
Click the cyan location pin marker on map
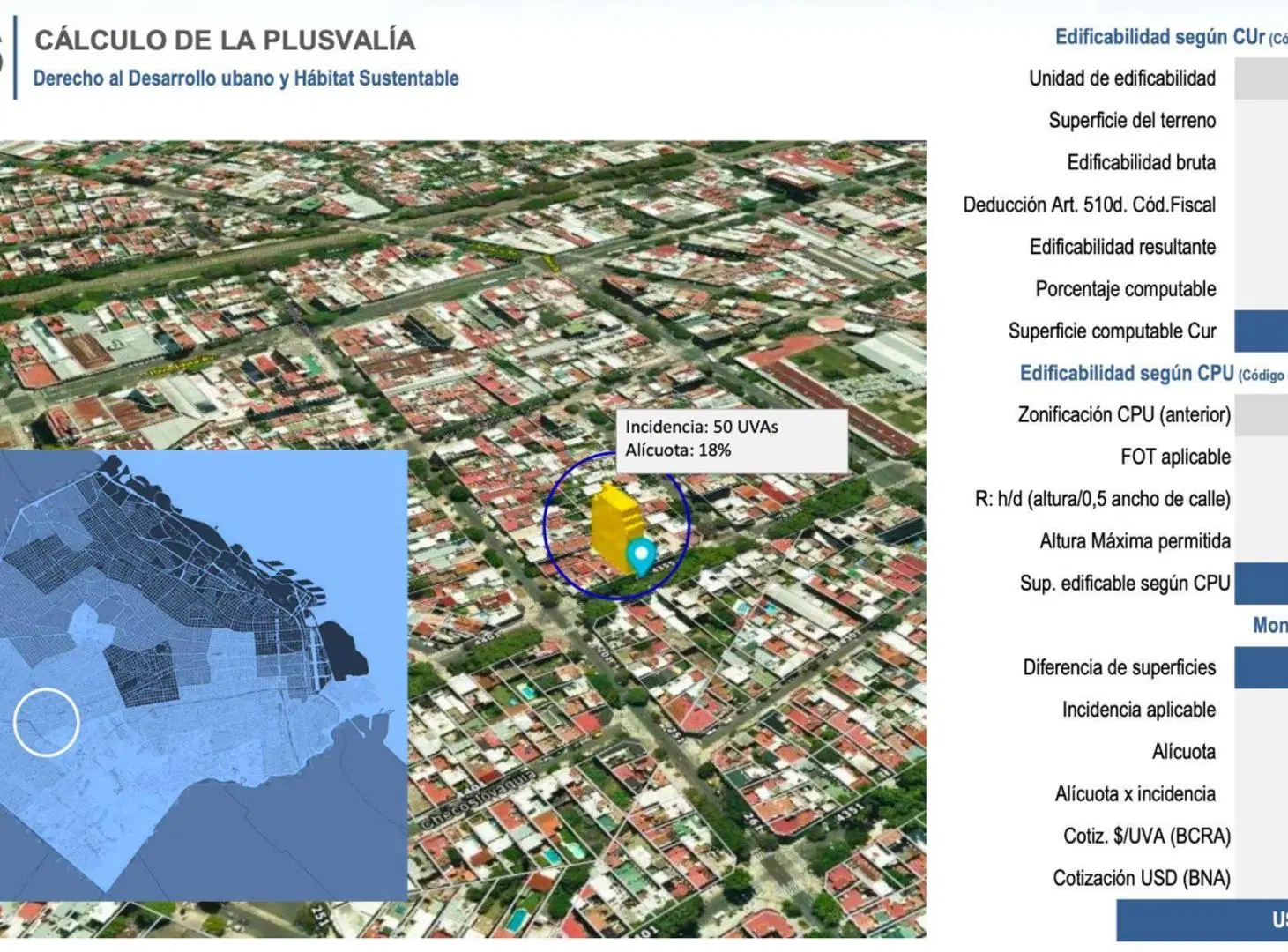tap(642, 556)
